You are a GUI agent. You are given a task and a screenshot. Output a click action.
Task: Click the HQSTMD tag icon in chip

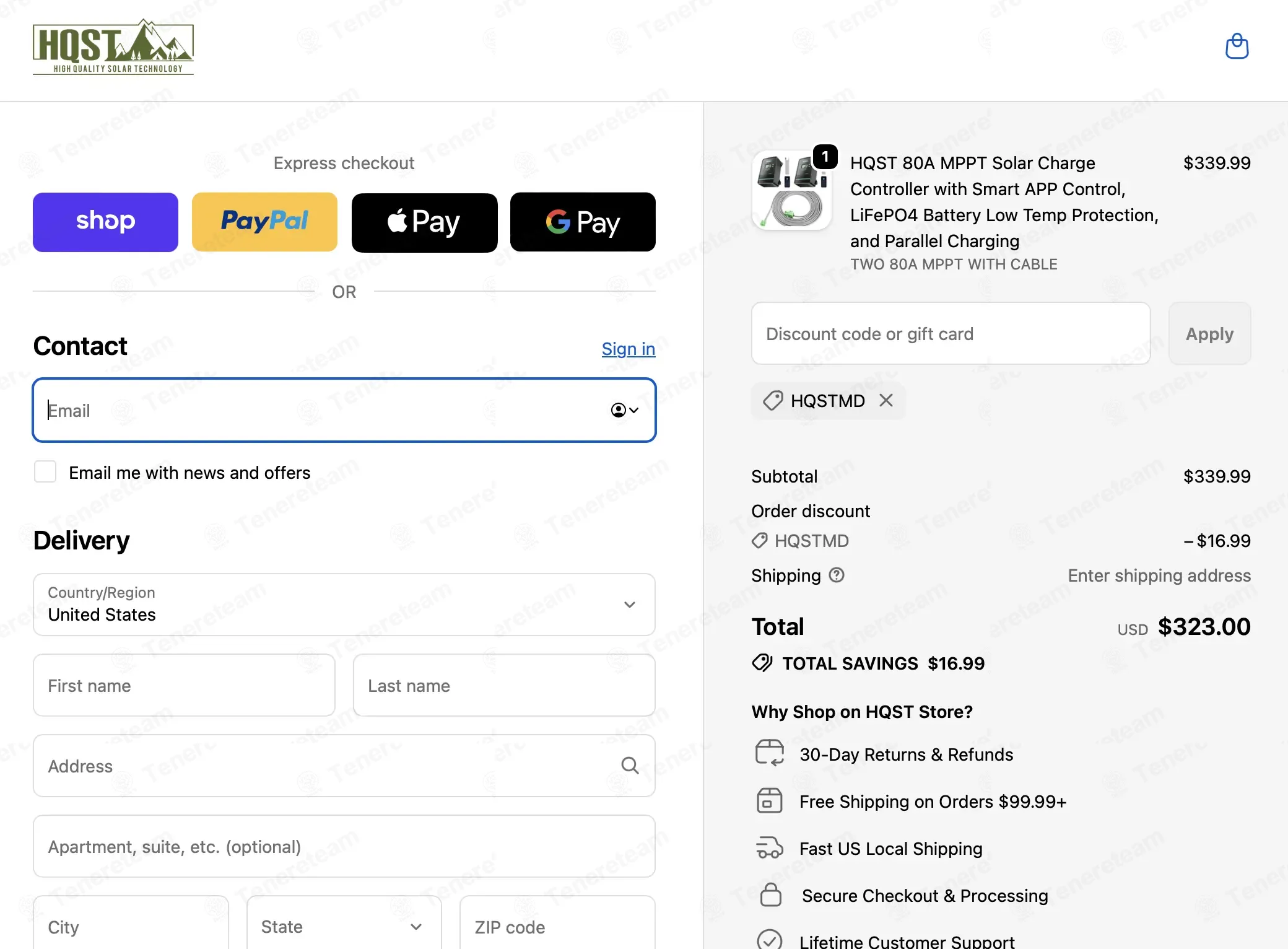coord(772,401)
